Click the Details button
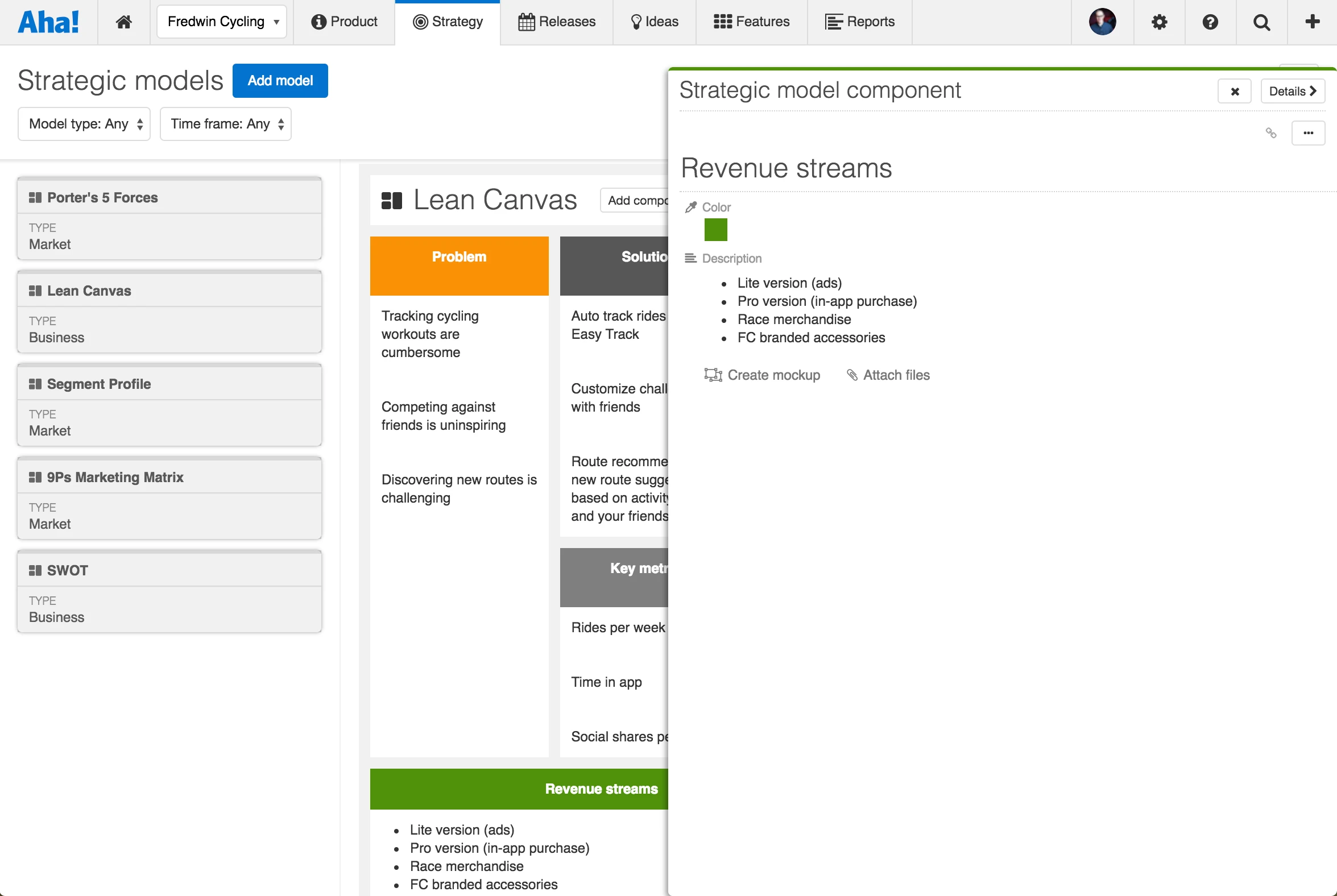Viewport: 1337px width, 896px height. tap(1292, 91)
